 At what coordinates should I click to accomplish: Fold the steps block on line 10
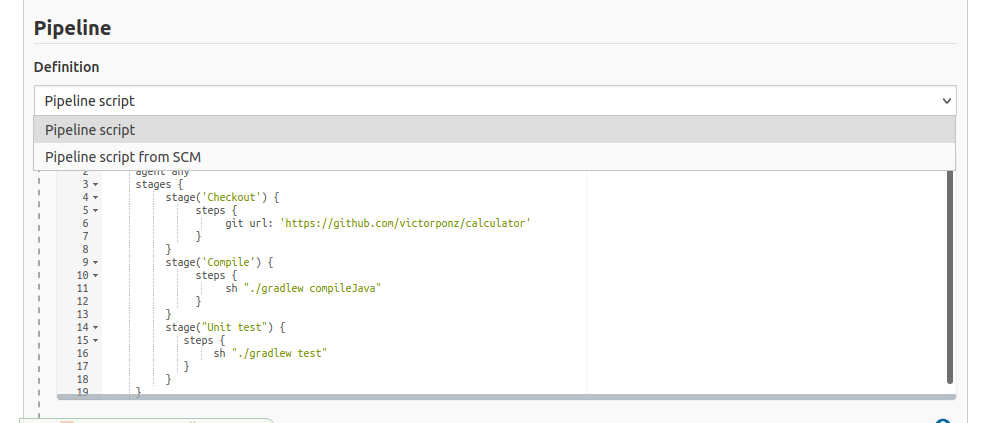(x=95, y=275)
